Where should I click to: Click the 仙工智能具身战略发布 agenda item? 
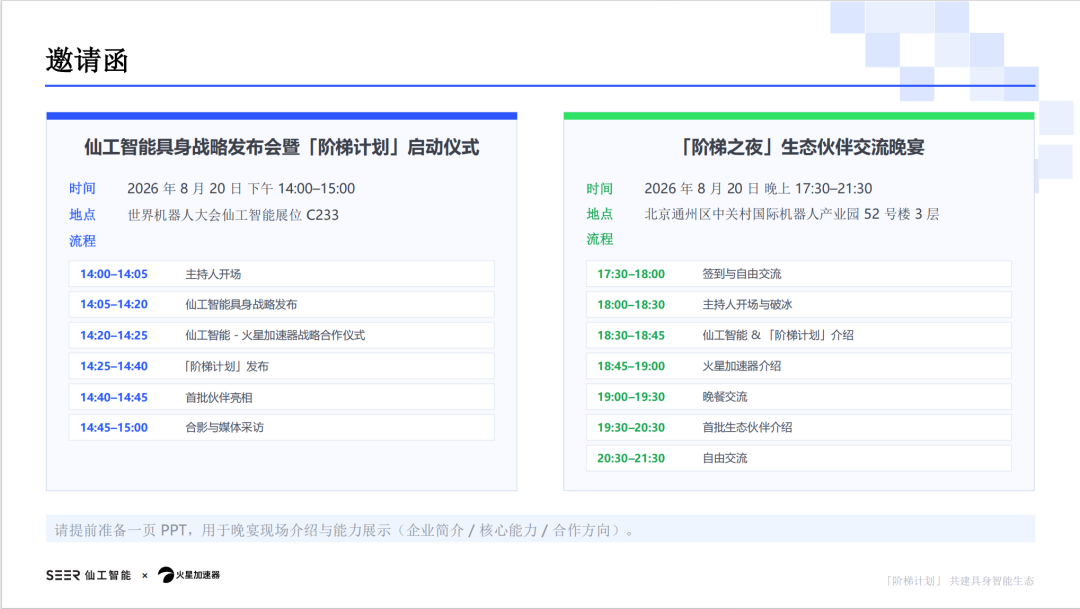[x=241, y=304]
